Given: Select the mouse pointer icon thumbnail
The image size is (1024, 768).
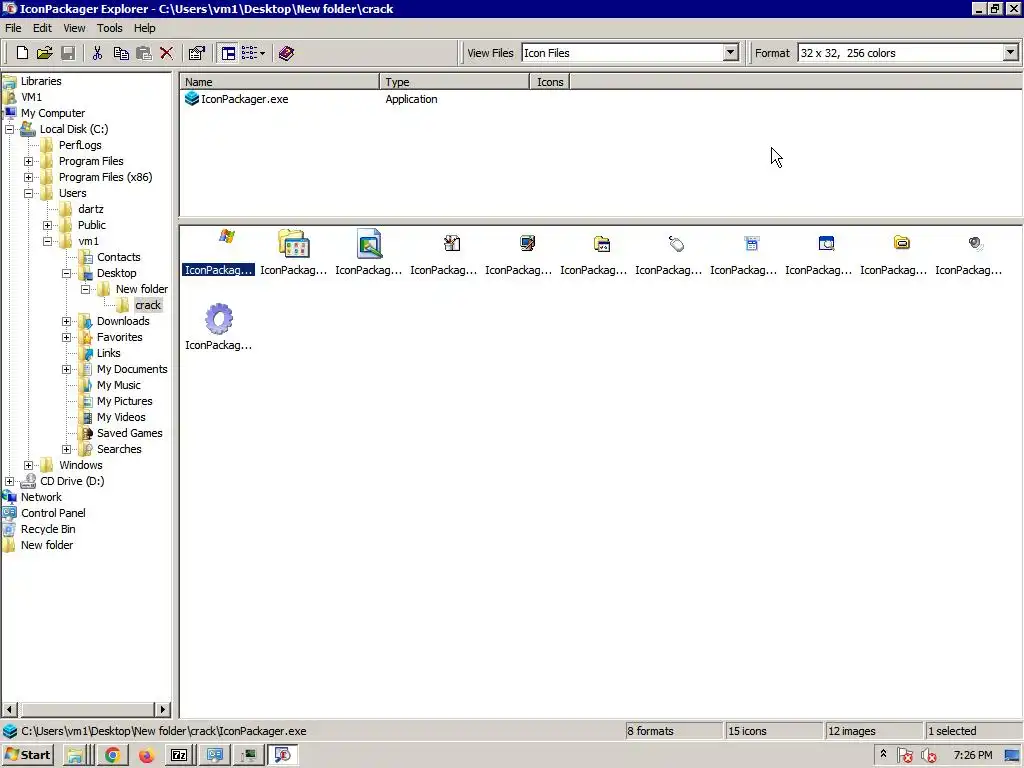Looking at the screenshot, I should (677, 244).
